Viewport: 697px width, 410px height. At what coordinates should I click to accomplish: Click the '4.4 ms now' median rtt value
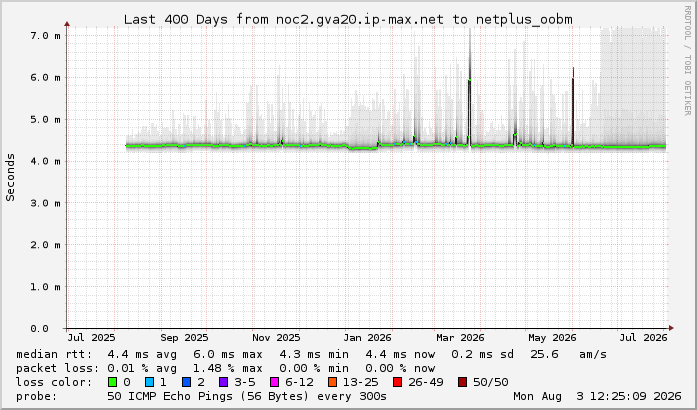coord(400,354)
